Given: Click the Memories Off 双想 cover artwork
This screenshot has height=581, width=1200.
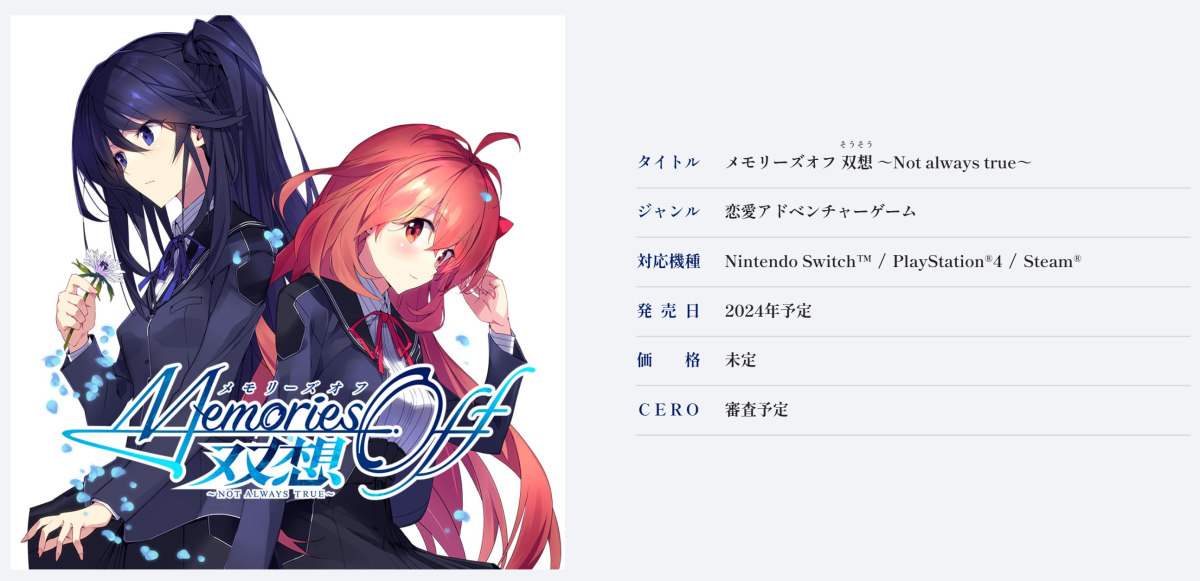Looking at the screenshot, I should pyautogui.click(x=288, y=292).
